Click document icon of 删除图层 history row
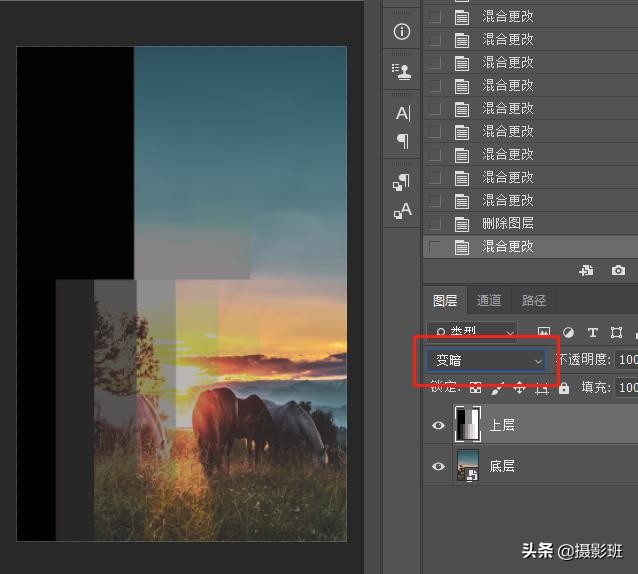The image size is (638, 574). [x=461, y=224]
